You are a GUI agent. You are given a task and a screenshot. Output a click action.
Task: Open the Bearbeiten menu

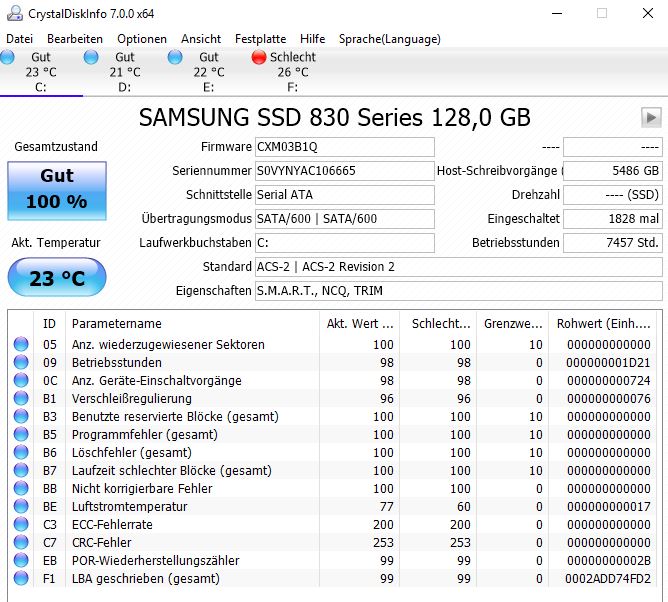(75, 39)
